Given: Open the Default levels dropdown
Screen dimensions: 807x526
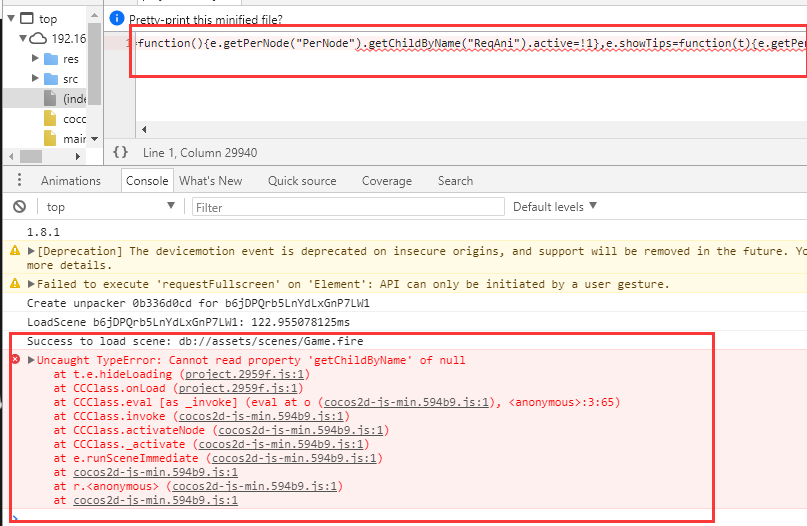Looking at the screenshot, I should click(x=555, y=206).
